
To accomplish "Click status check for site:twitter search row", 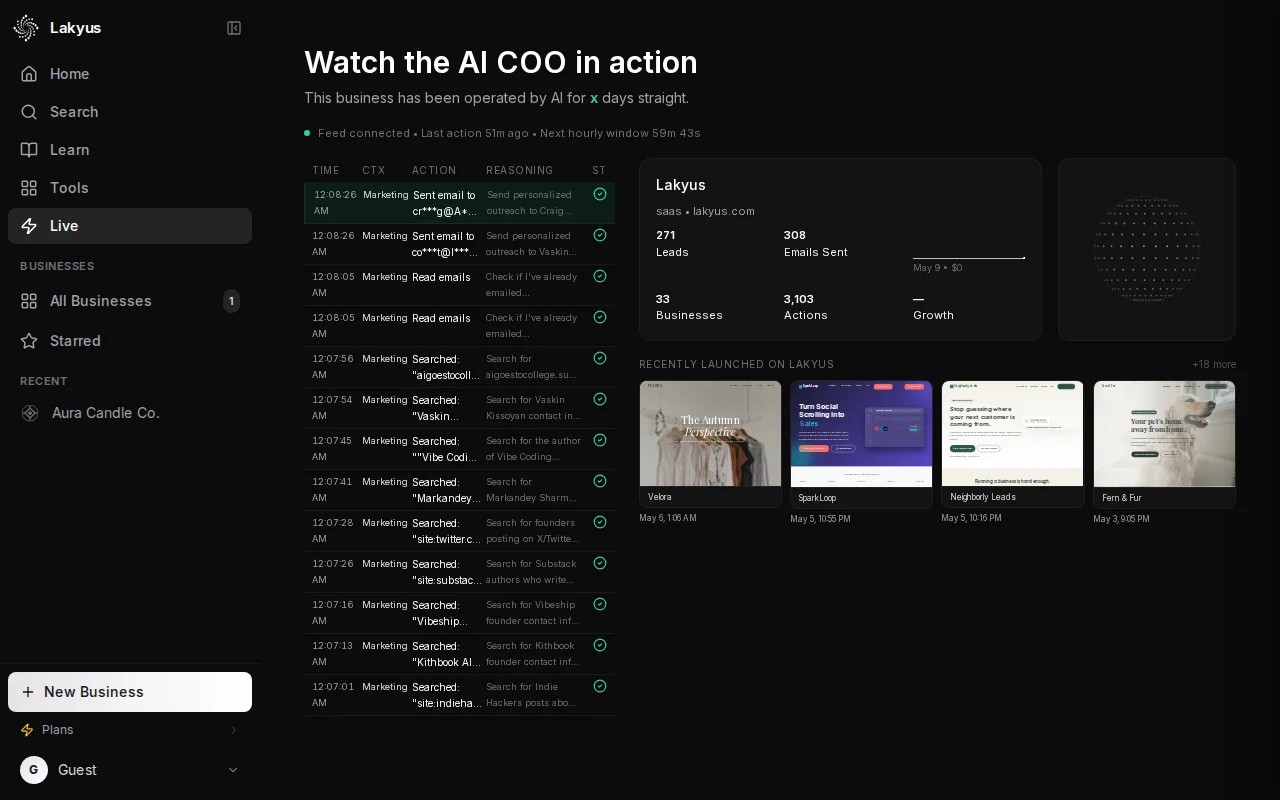I will [x=600, y=522].
